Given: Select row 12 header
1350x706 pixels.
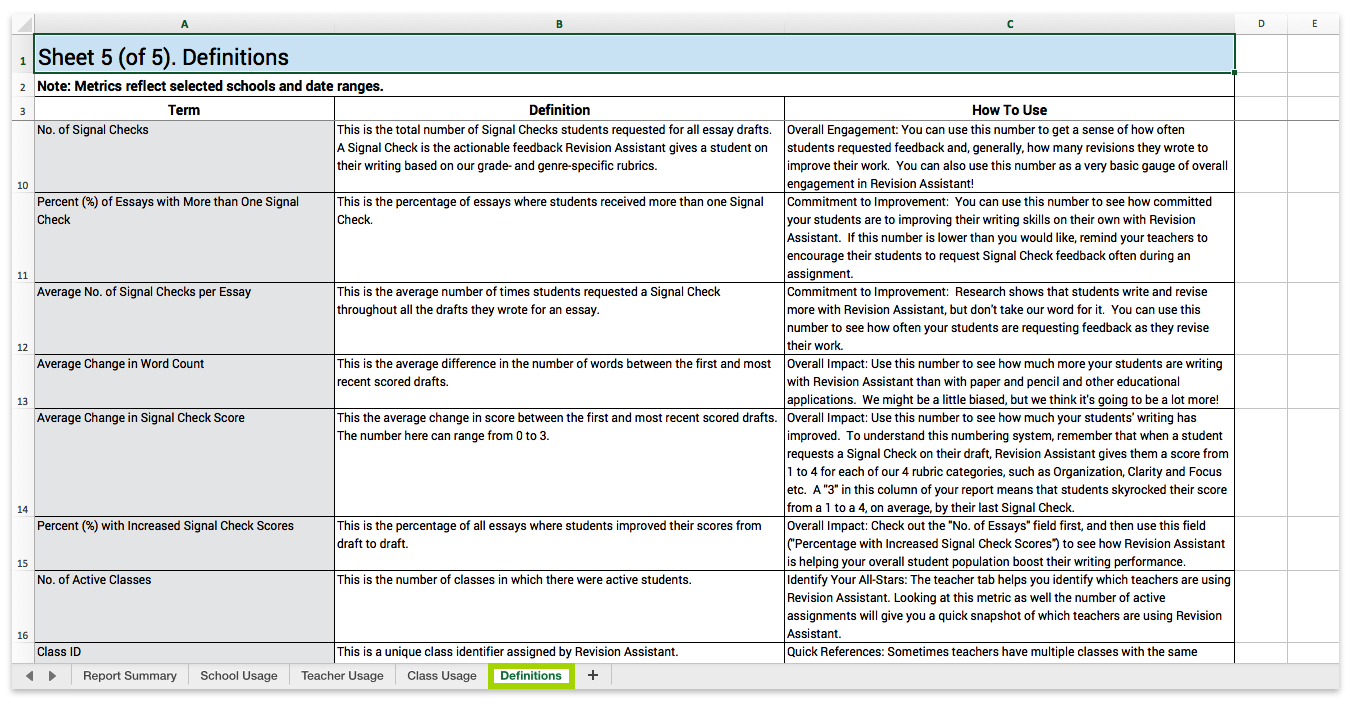Looking at the screenshot, I should pos(22,319).
